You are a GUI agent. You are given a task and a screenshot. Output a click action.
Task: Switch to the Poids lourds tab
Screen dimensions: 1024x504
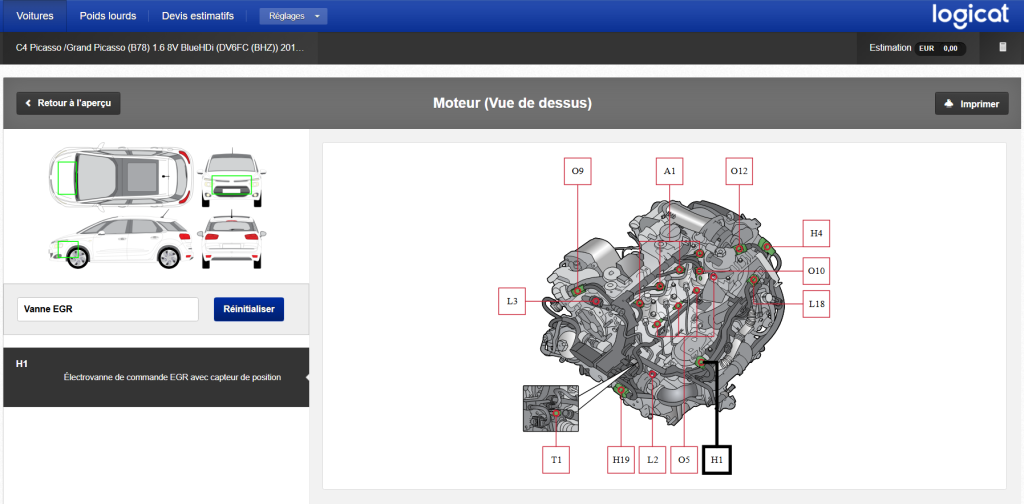coord(108,16)
